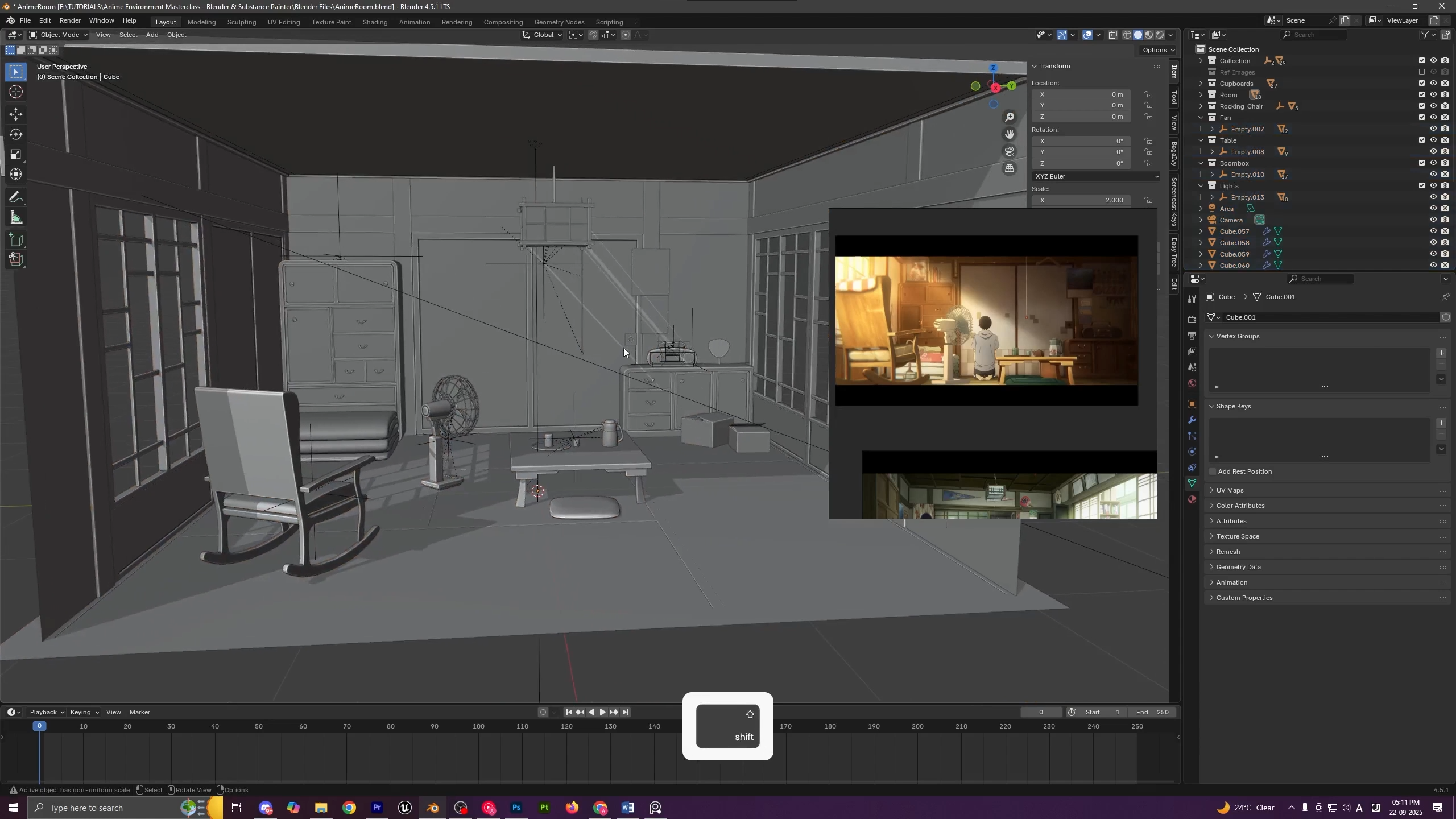
Task: Open the XYZ Euler rotation mode dropdown
Action: coord(1095,177)
